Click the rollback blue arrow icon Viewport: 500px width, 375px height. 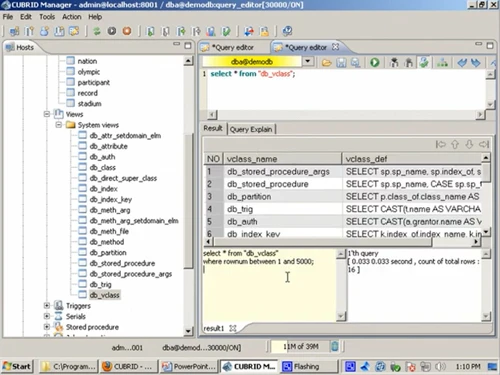pos(476,62)
